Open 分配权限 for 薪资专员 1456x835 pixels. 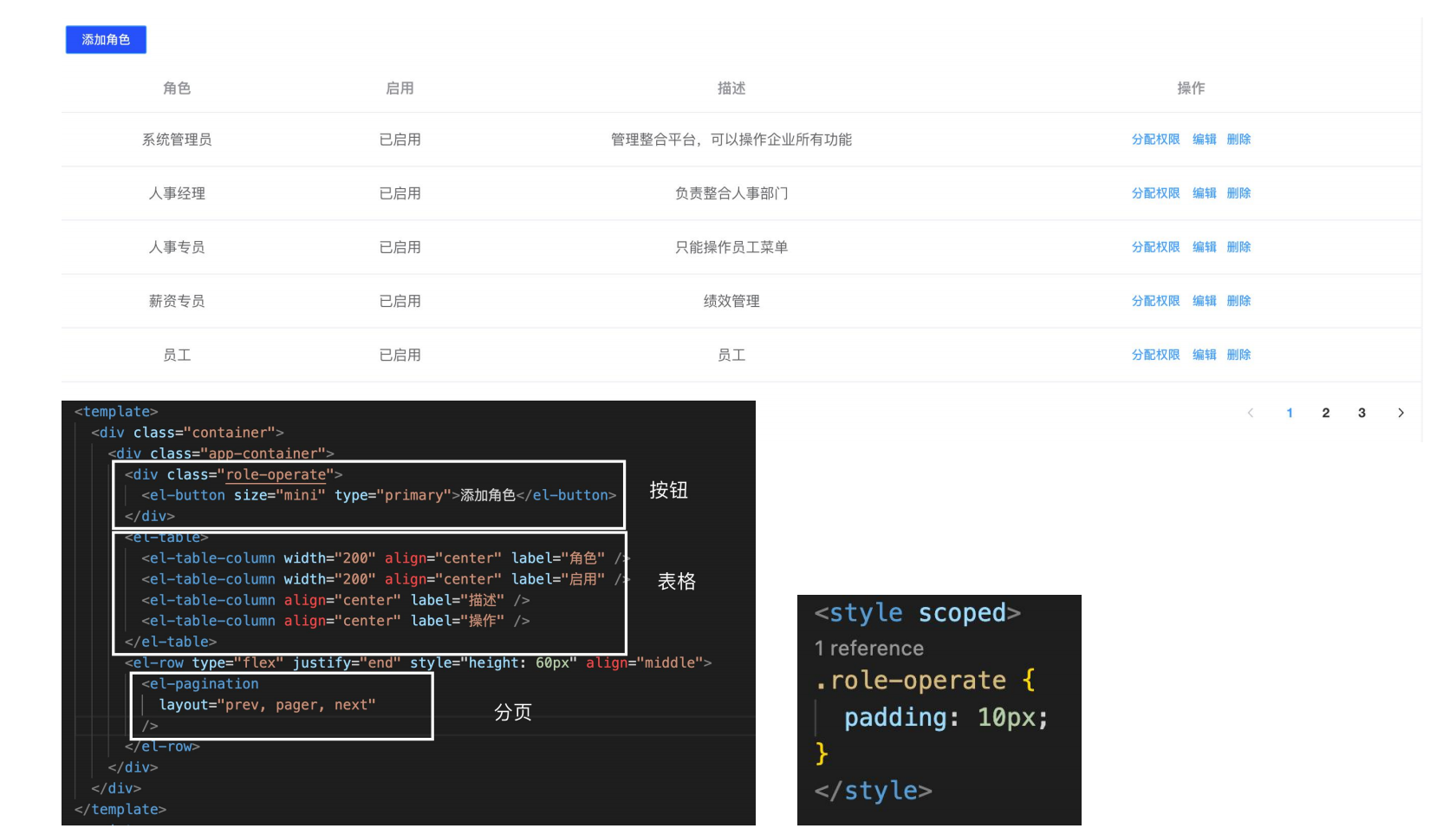coord(1156,301)
